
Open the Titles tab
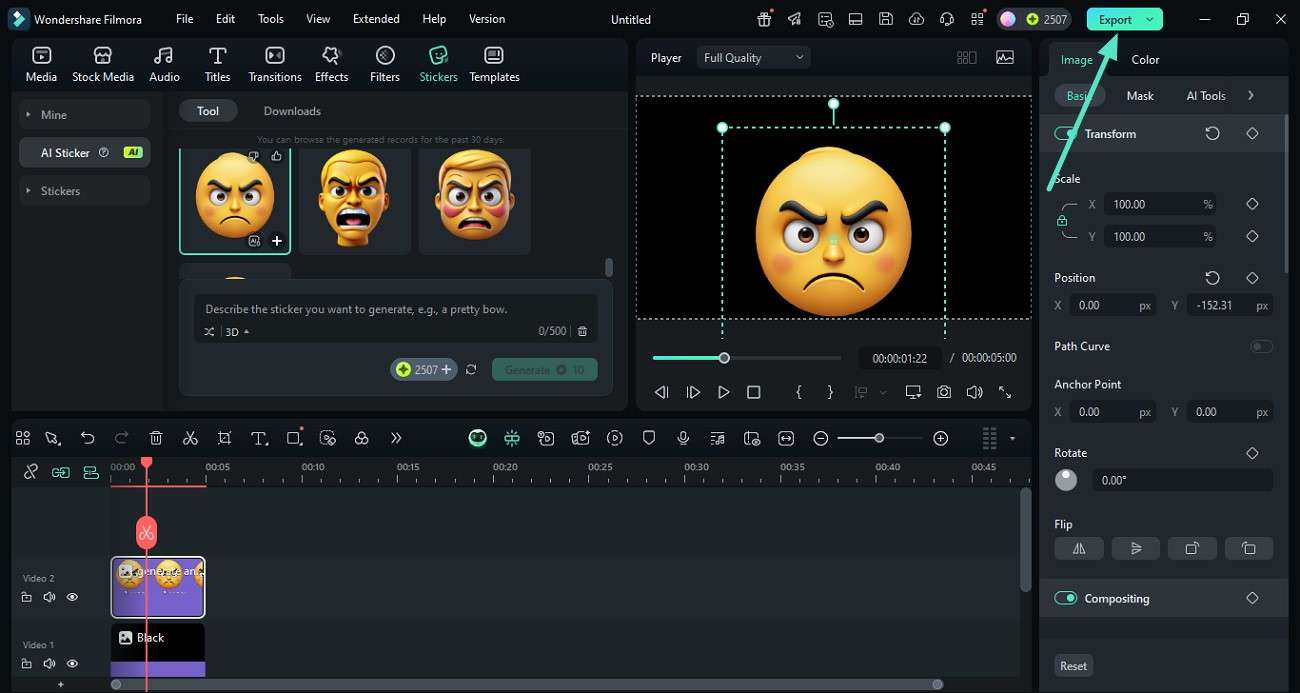217,64
